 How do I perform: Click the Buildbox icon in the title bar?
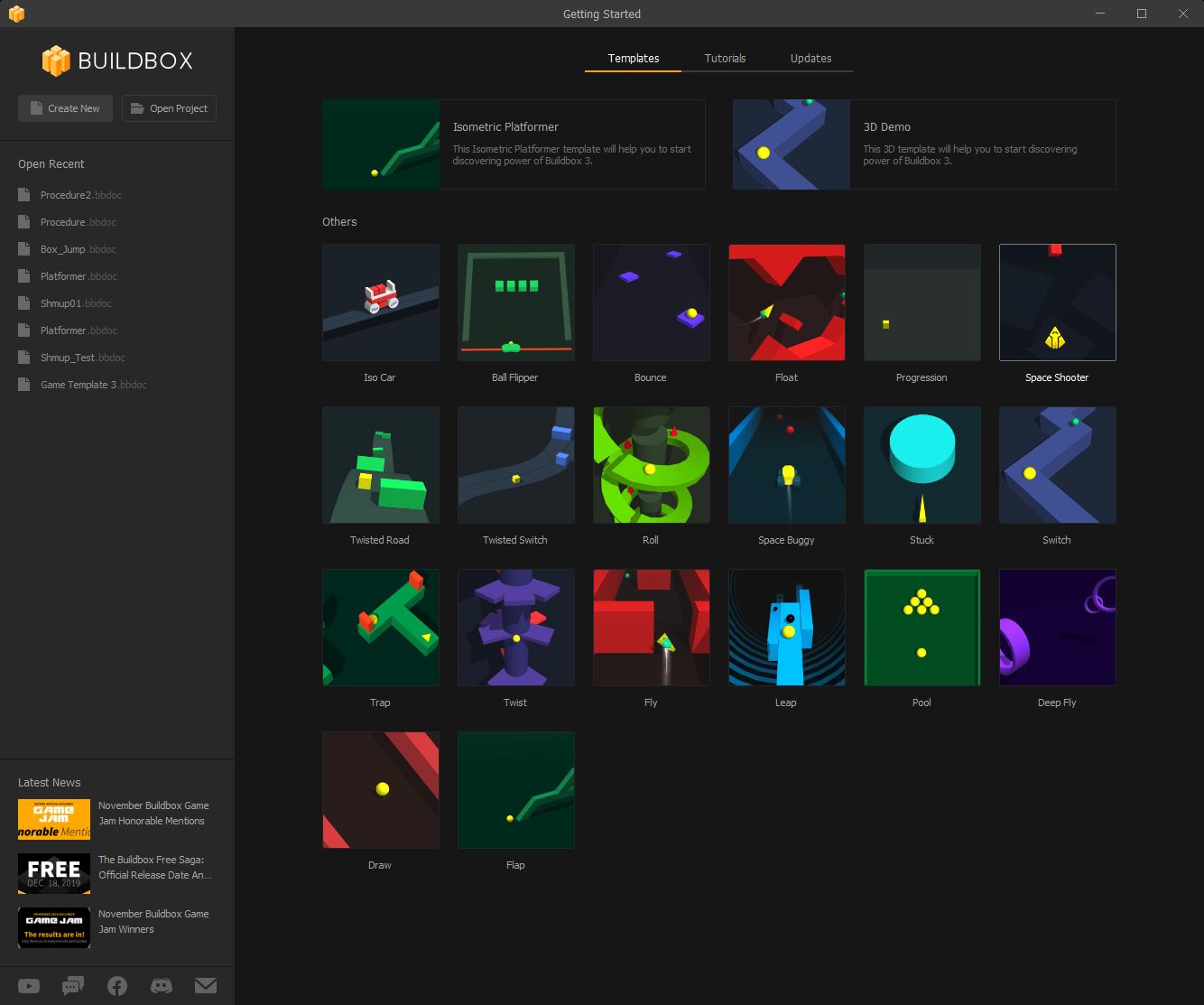16,14
